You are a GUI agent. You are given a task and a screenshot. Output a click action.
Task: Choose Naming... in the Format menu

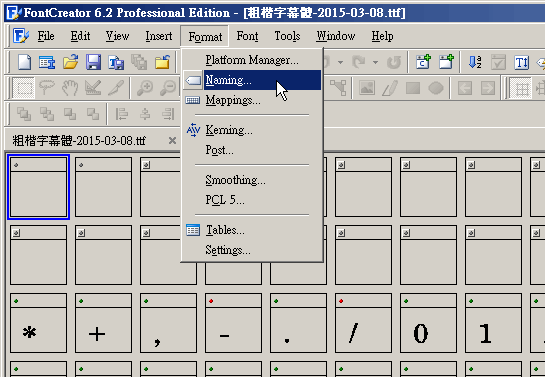252,80
